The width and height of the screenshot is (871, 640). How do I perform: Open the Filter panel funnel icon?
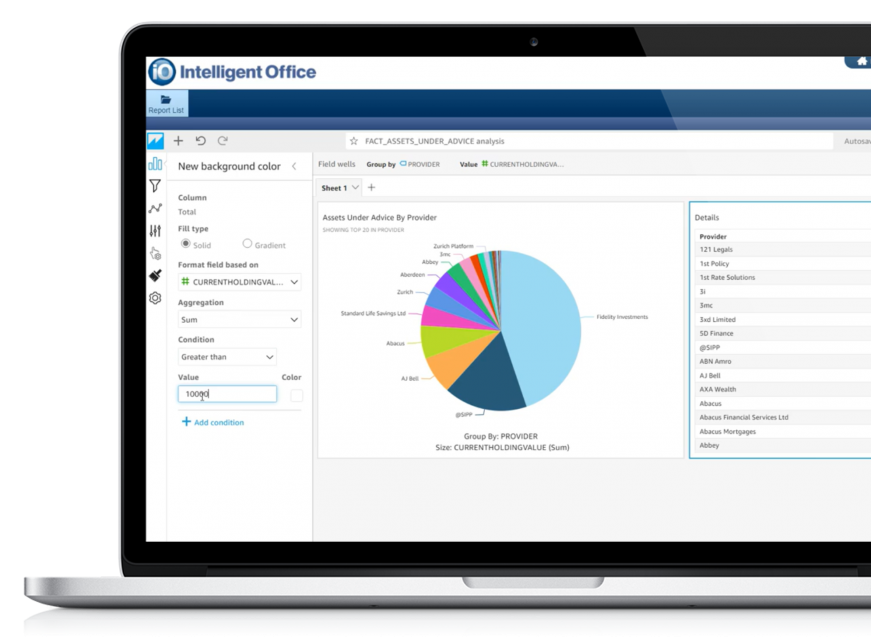155,186
